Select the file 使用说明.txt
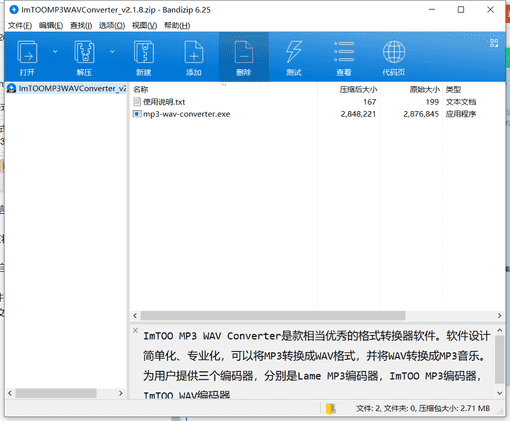The width and height of the screenshot is (510, 421). click(x=164, y=102)
